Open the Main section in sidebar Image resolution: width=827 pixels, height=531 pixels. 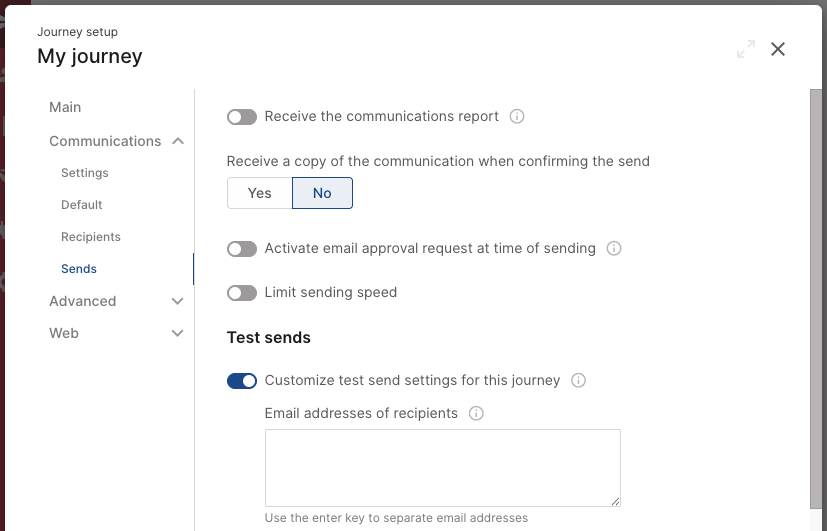click(65, 107)
